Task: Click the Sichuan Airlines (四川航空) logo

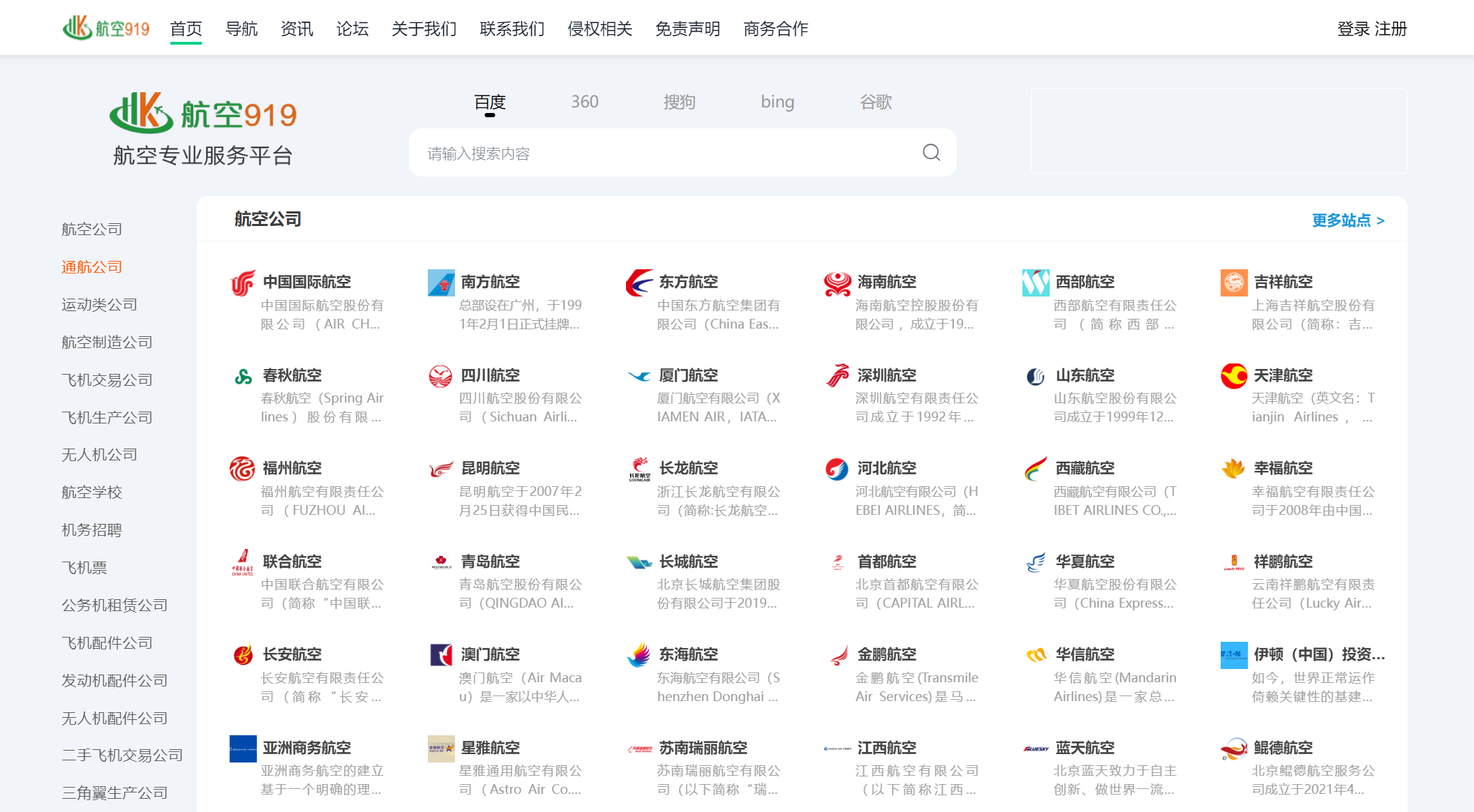Action: pyautogui.click(x=441, y=376)
